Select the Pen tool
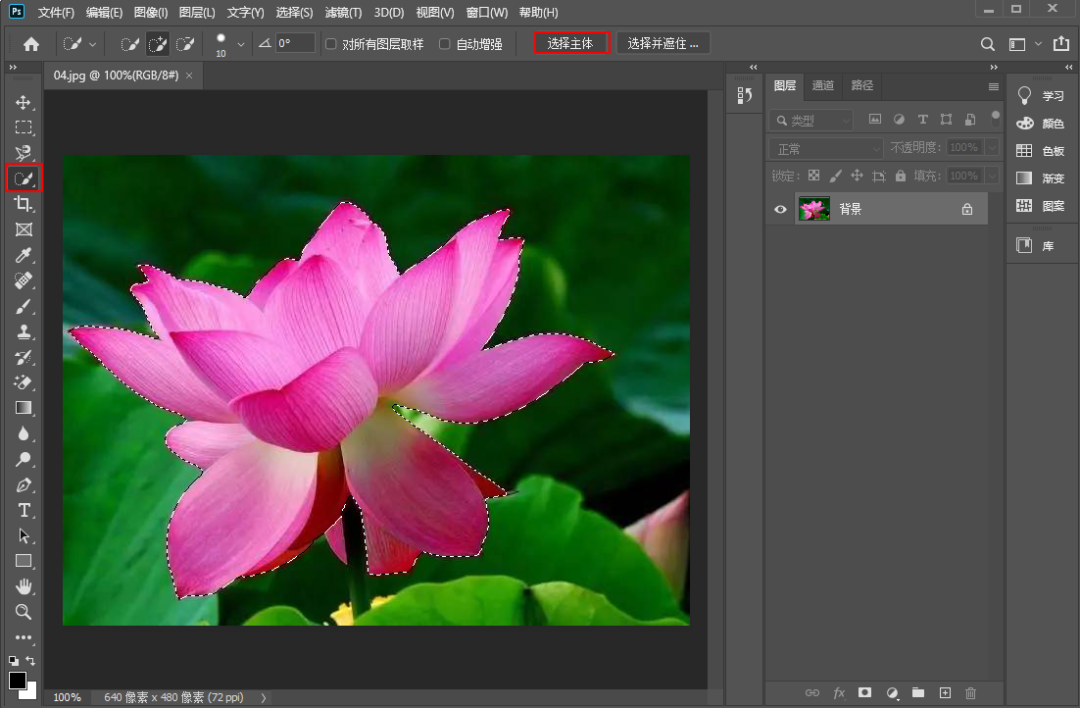This screenshot has height=708, width=1080. (x=23, y=485)
